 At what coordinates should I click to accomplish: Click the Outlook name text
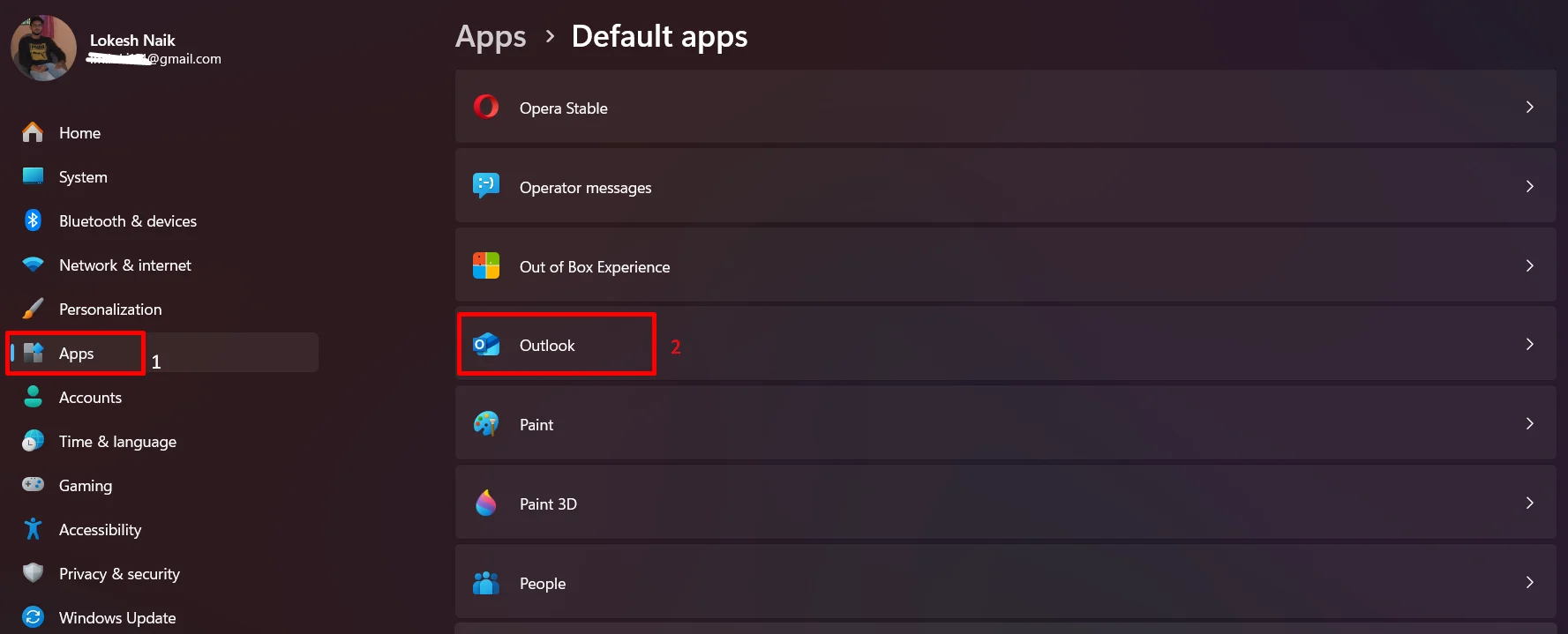click(547, 346)
